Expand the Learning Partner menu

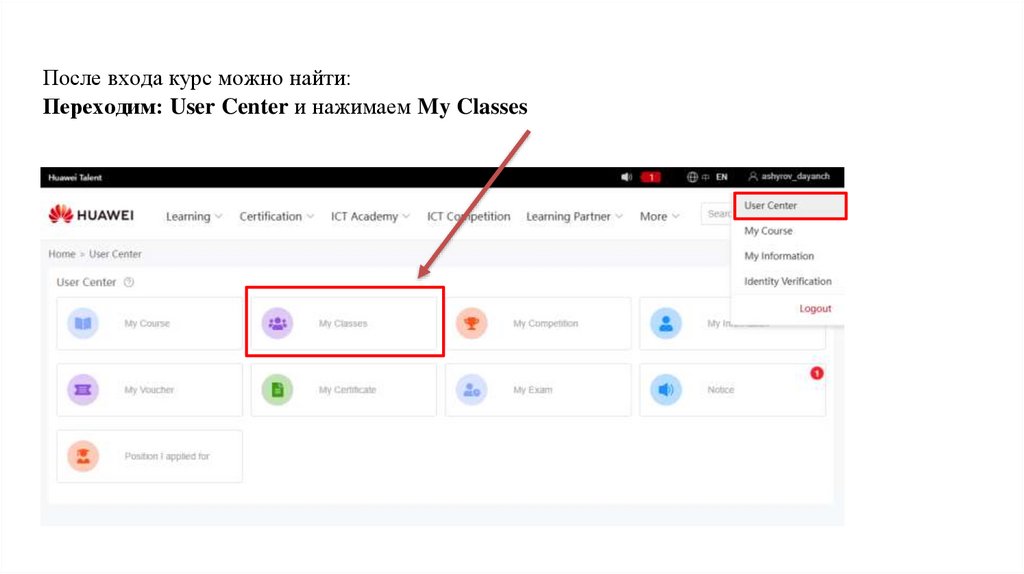(574, 216)
